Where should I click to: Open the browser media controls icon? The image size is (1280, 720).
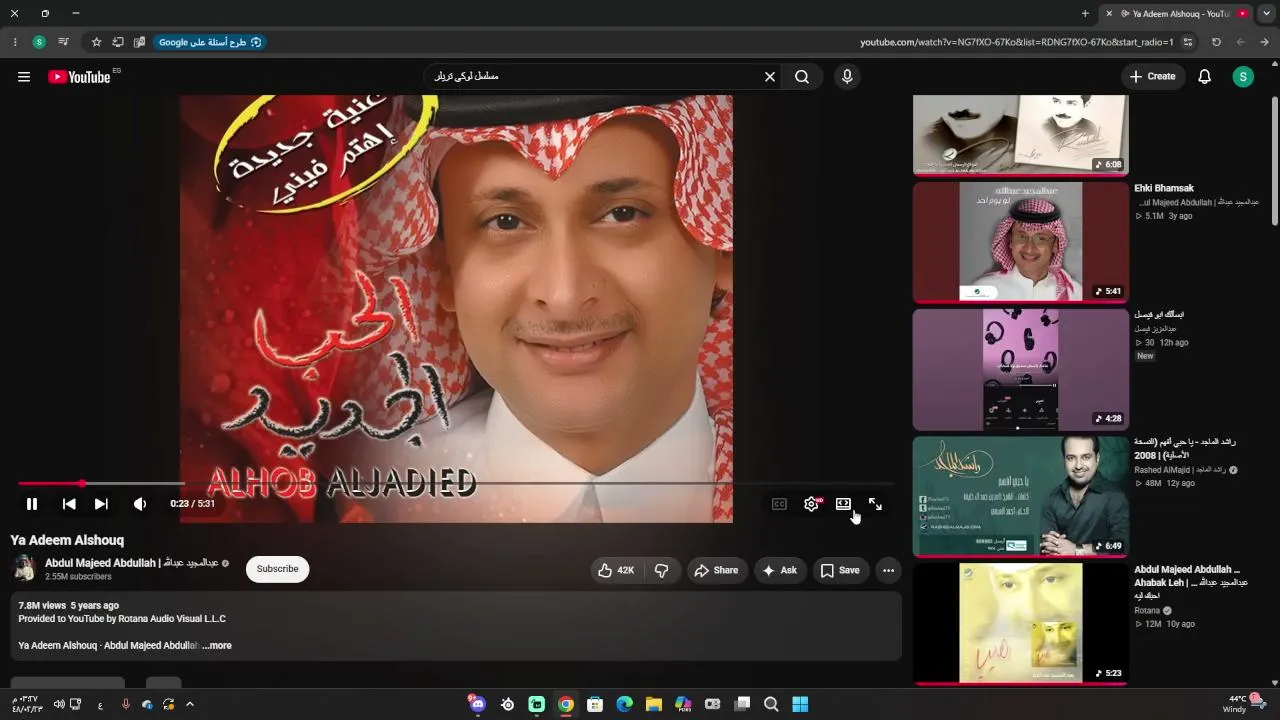pyautogui.click(x=63, y=42)
